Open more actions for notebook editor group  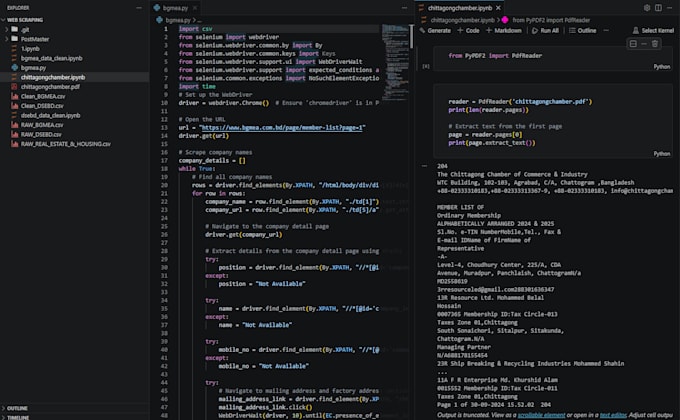click(670, 8)
